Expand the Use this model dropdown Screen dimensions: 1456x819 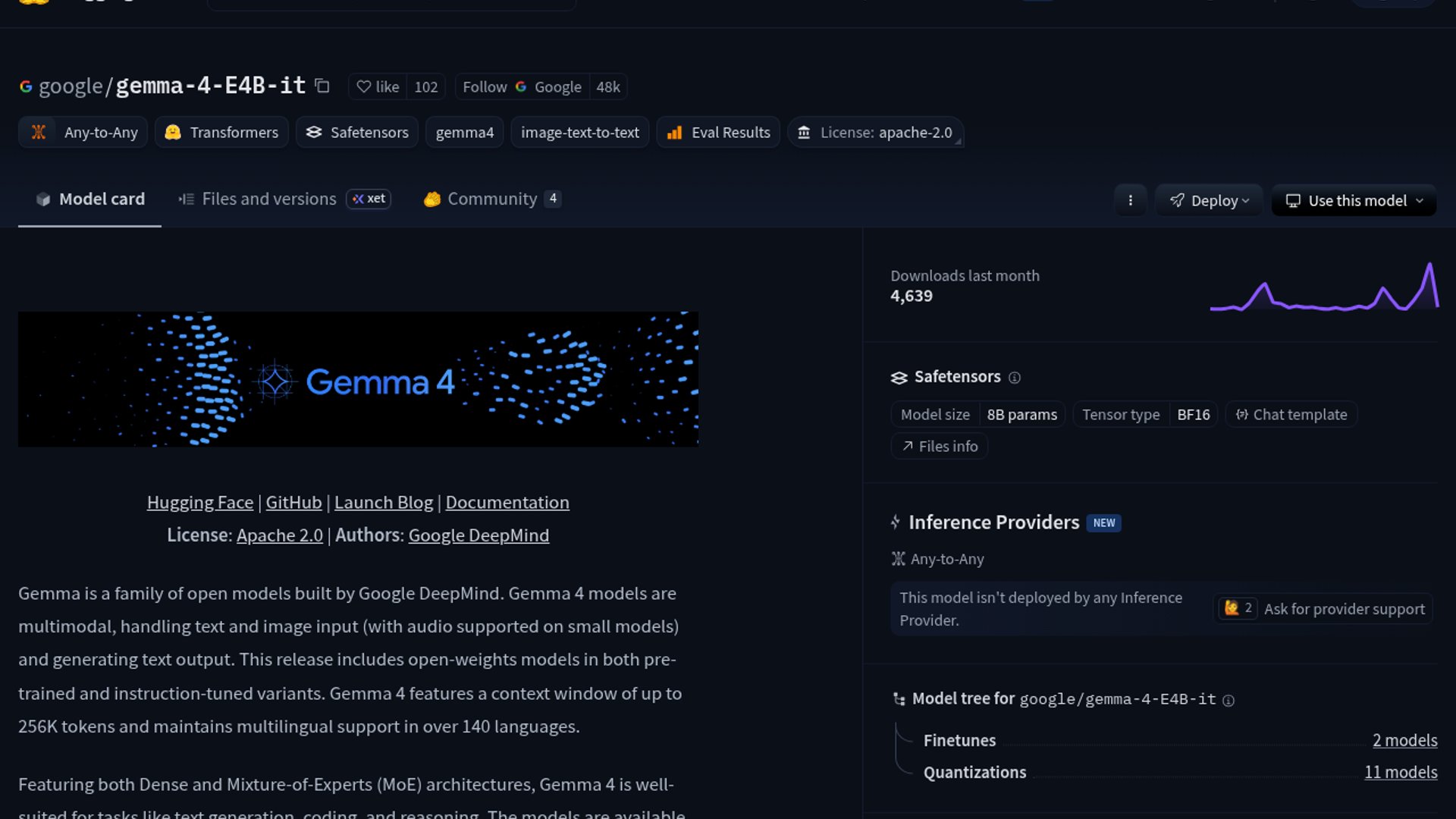[x=1354, y=200]
